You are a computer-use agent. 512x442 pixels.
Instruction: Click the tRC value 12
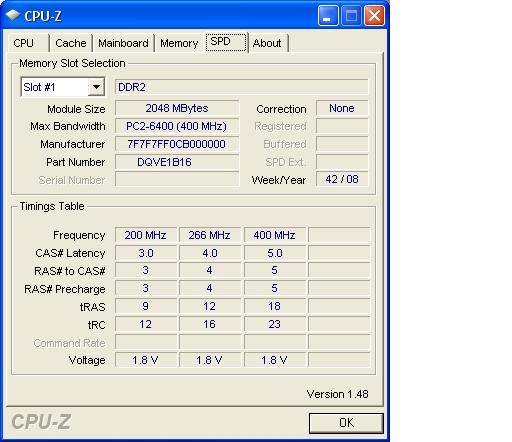[x=146, y=324]
